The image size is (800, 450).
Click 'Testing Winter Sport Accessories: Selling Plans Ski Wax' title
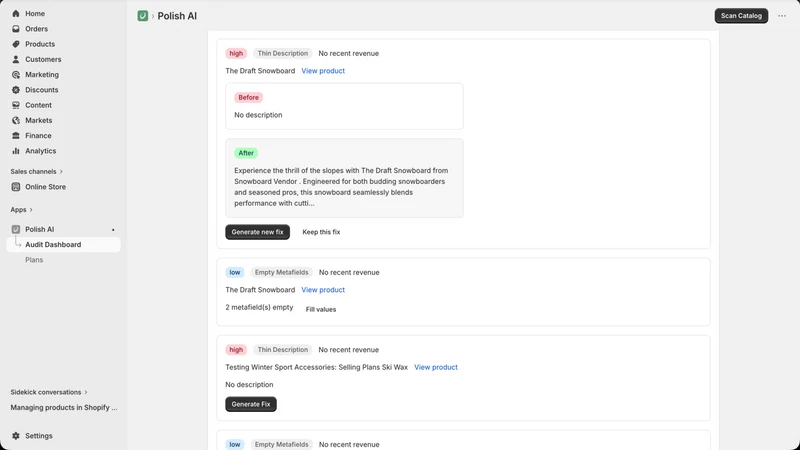[x=316, y=367]
